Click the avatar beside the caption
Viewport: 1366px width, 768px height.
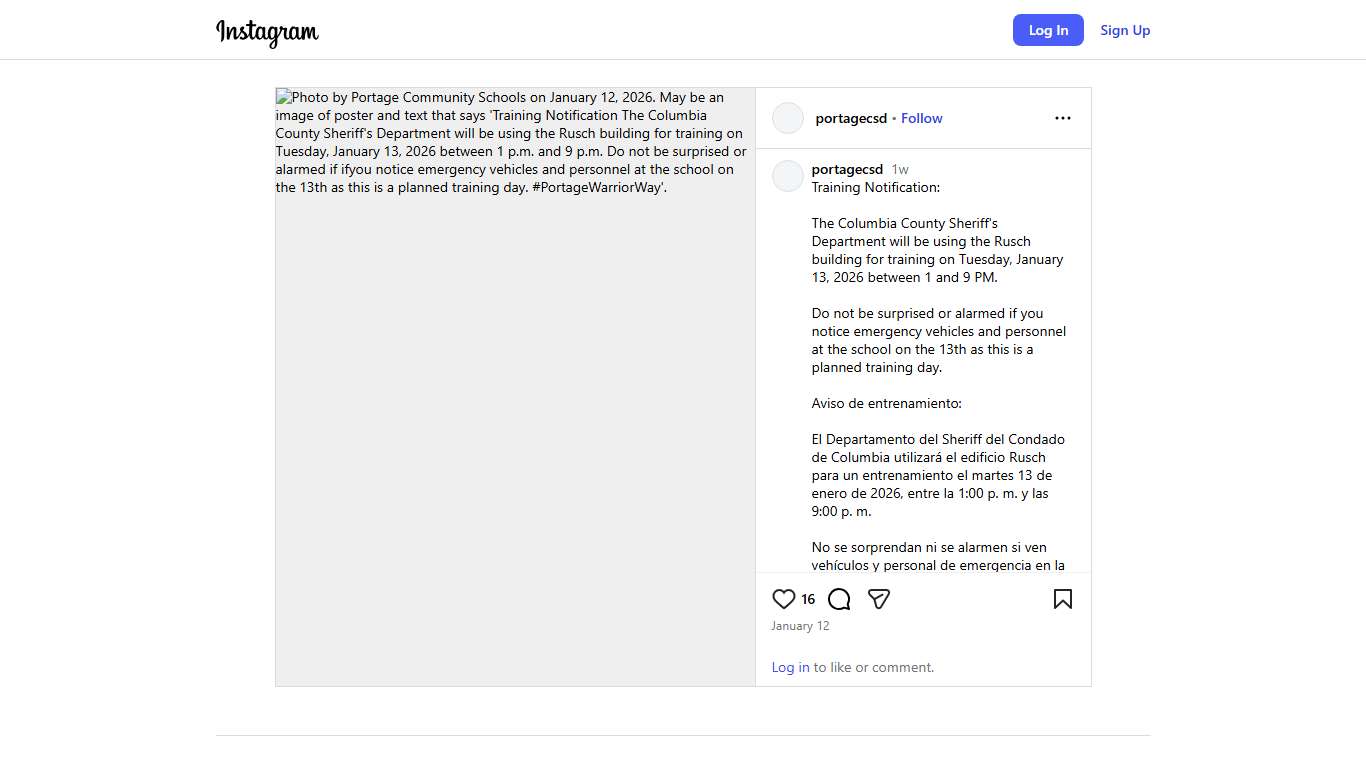point(788,176)
